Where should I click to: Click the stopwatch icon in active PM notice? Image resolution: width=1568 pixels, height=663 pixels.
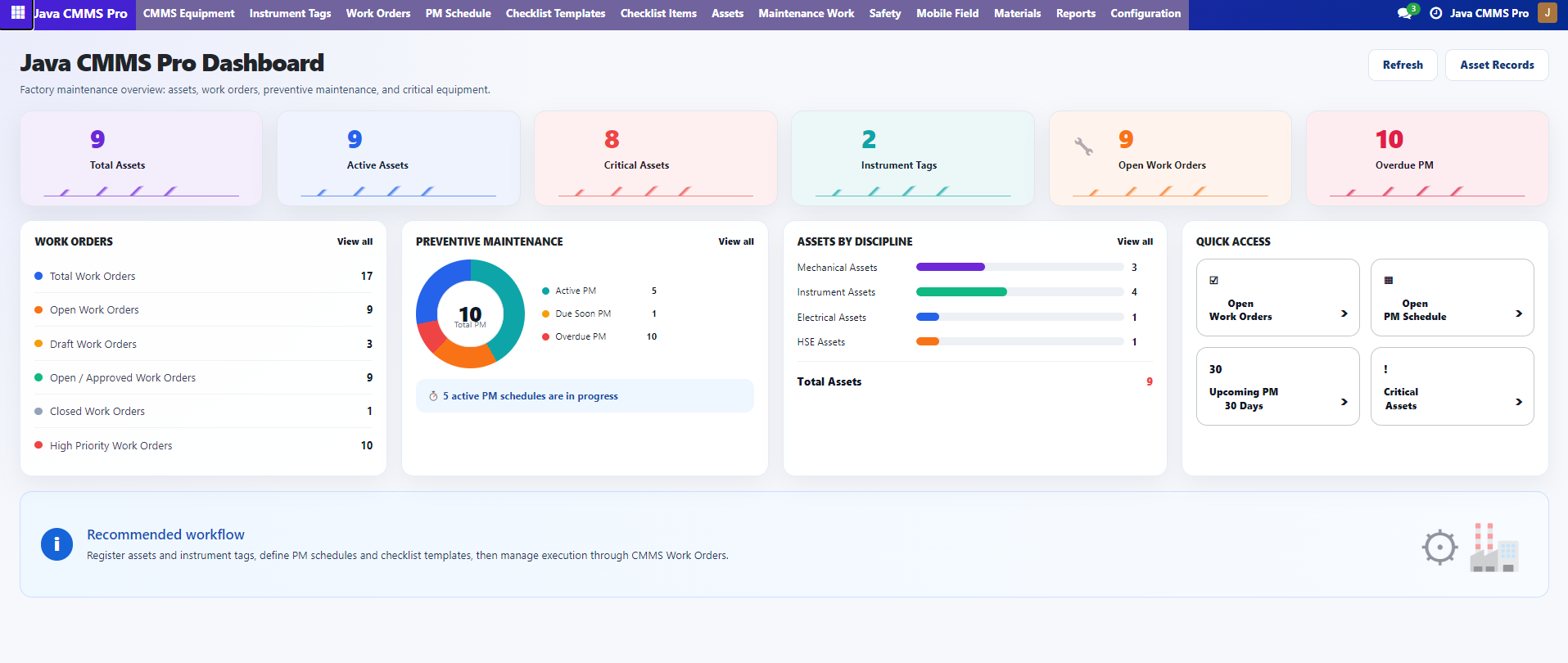point(433,396)
